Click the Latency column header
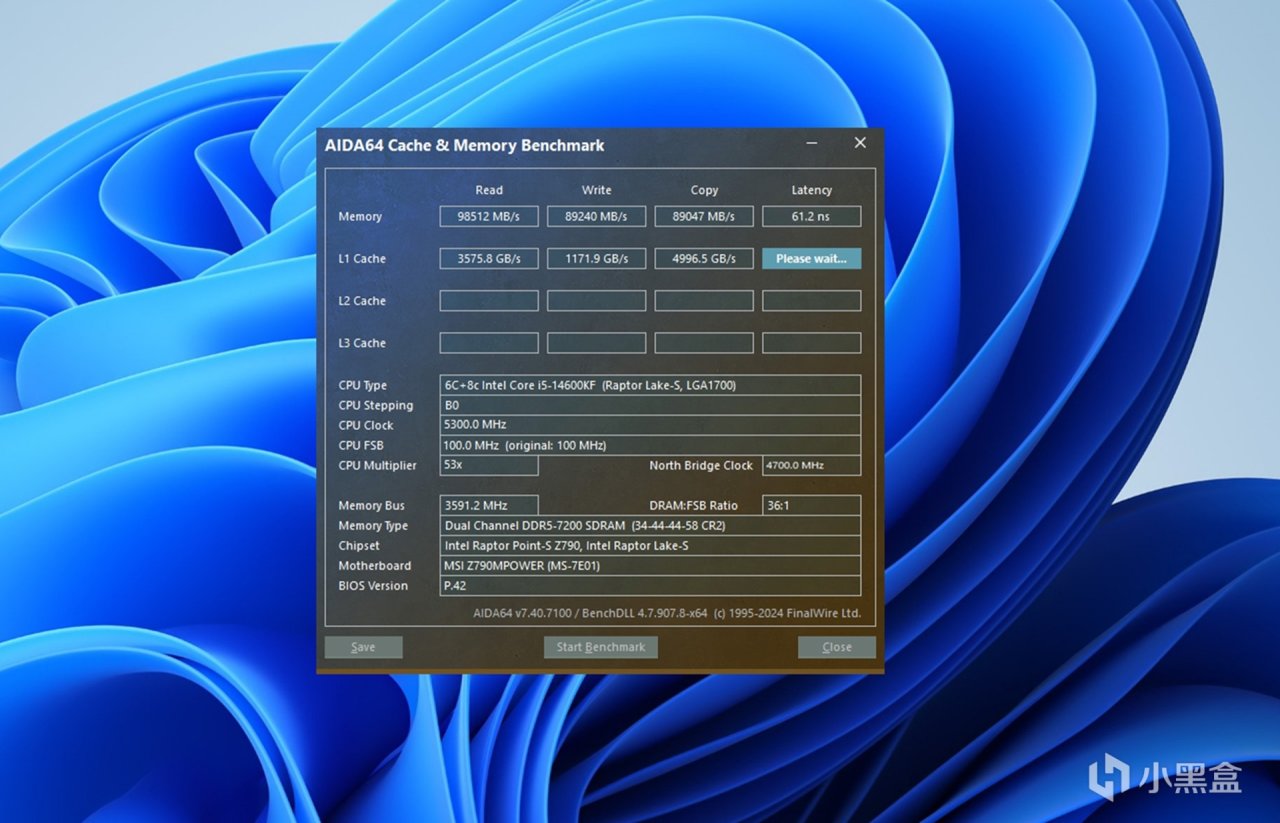 click(812, 190)
